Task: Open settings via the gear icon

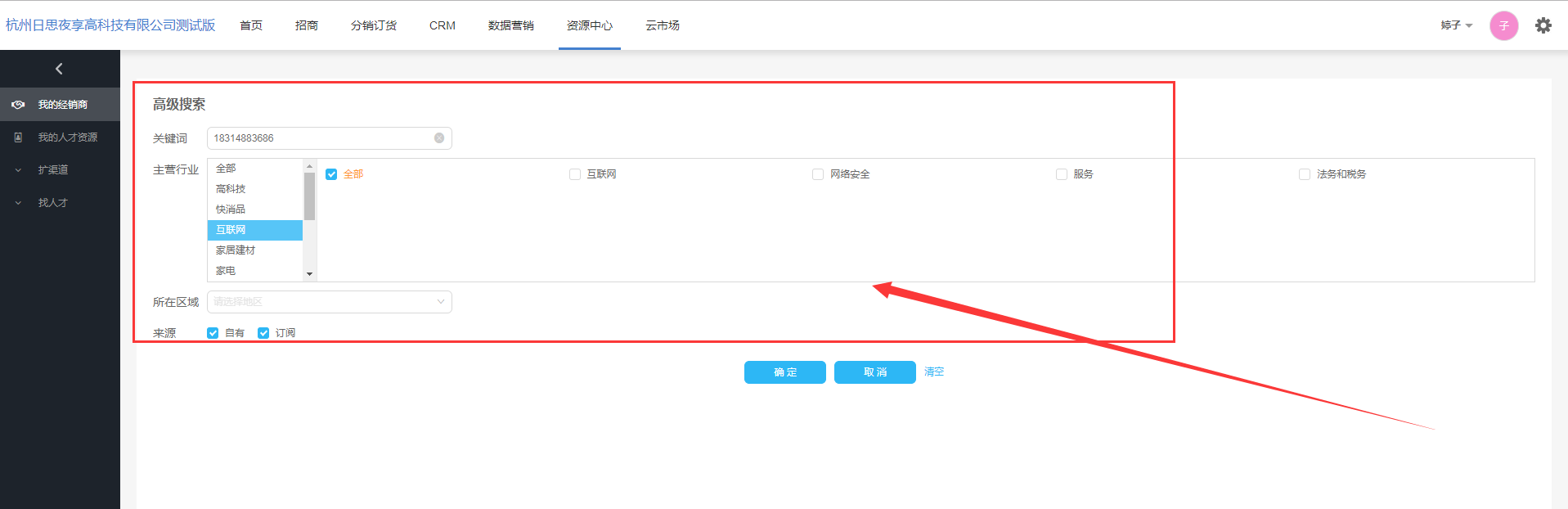Action: pos(1543,25)
